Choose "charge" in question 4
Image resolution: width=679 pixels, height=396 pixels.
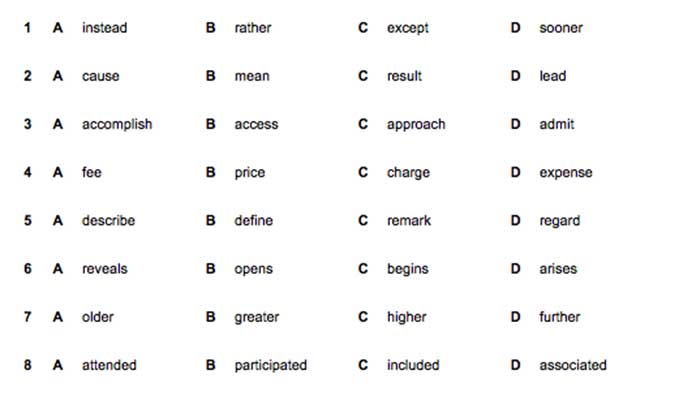(x=408, y=172)
